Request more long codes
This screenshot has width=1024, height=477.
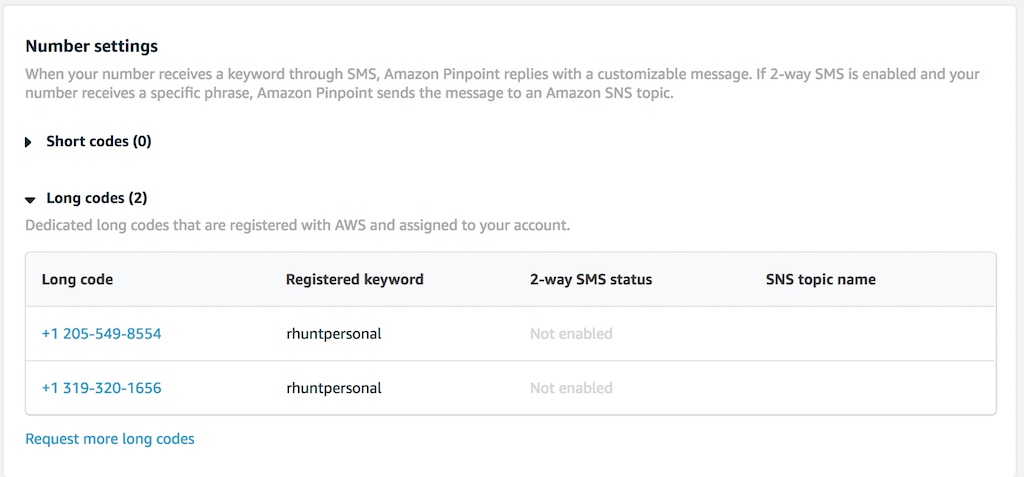point(110,439)
